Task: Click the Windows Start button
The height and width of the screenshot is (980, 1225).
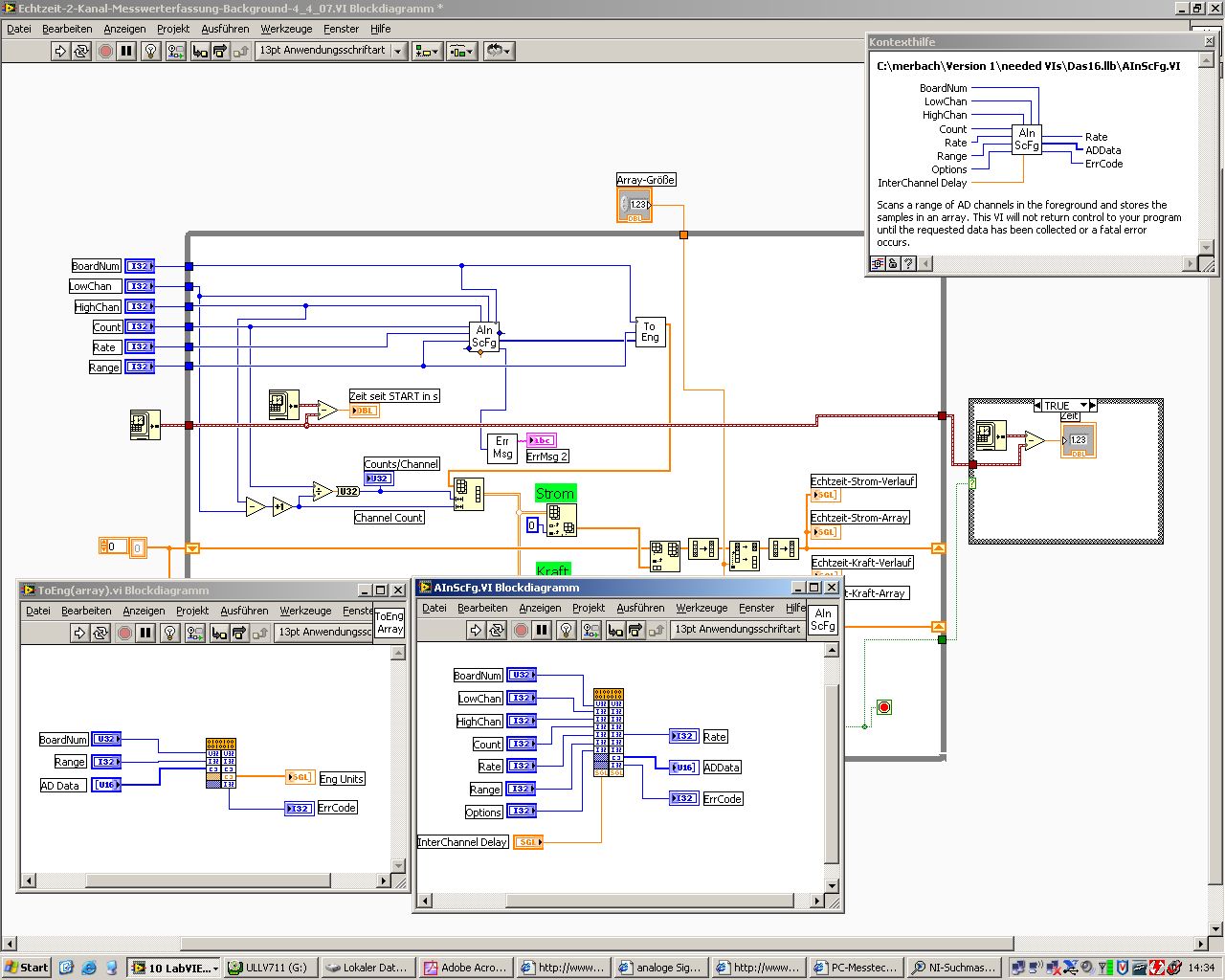Action: [26, 968]
